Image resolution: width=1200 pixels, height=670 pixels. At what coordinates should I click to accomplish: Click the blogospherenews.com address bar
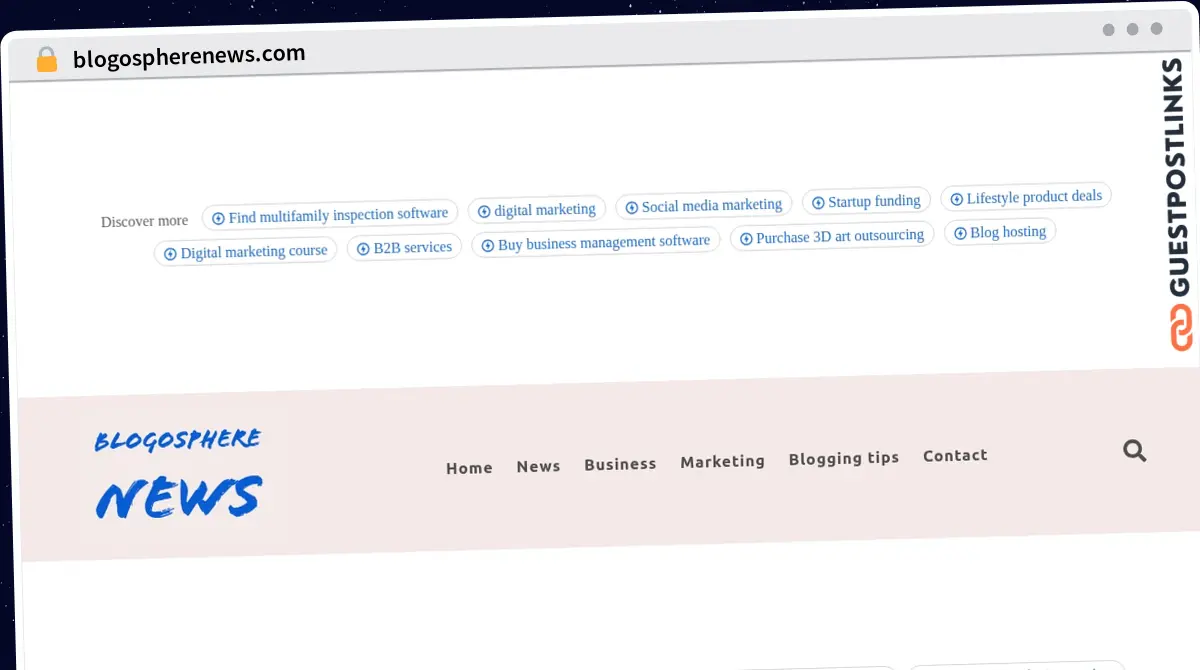[x=187, y=53]
